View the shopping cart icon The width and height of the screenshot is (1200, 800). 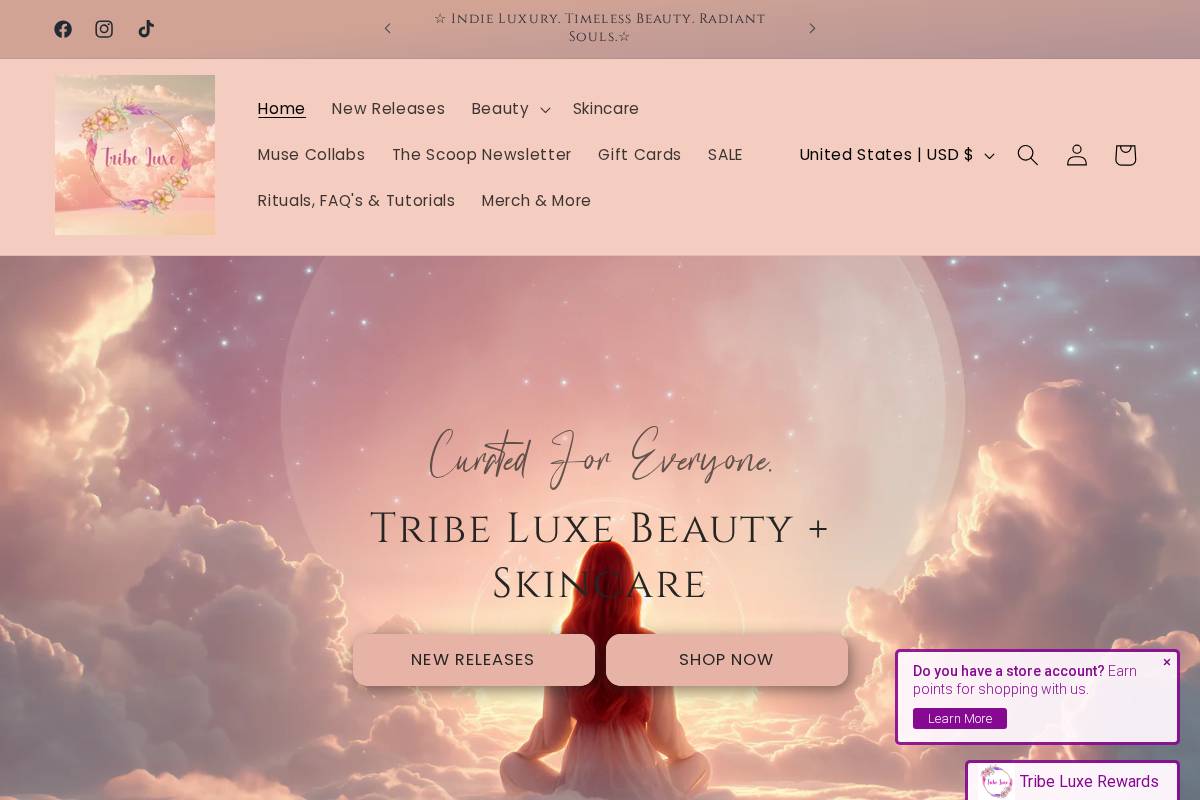(x=1124, y=155)
